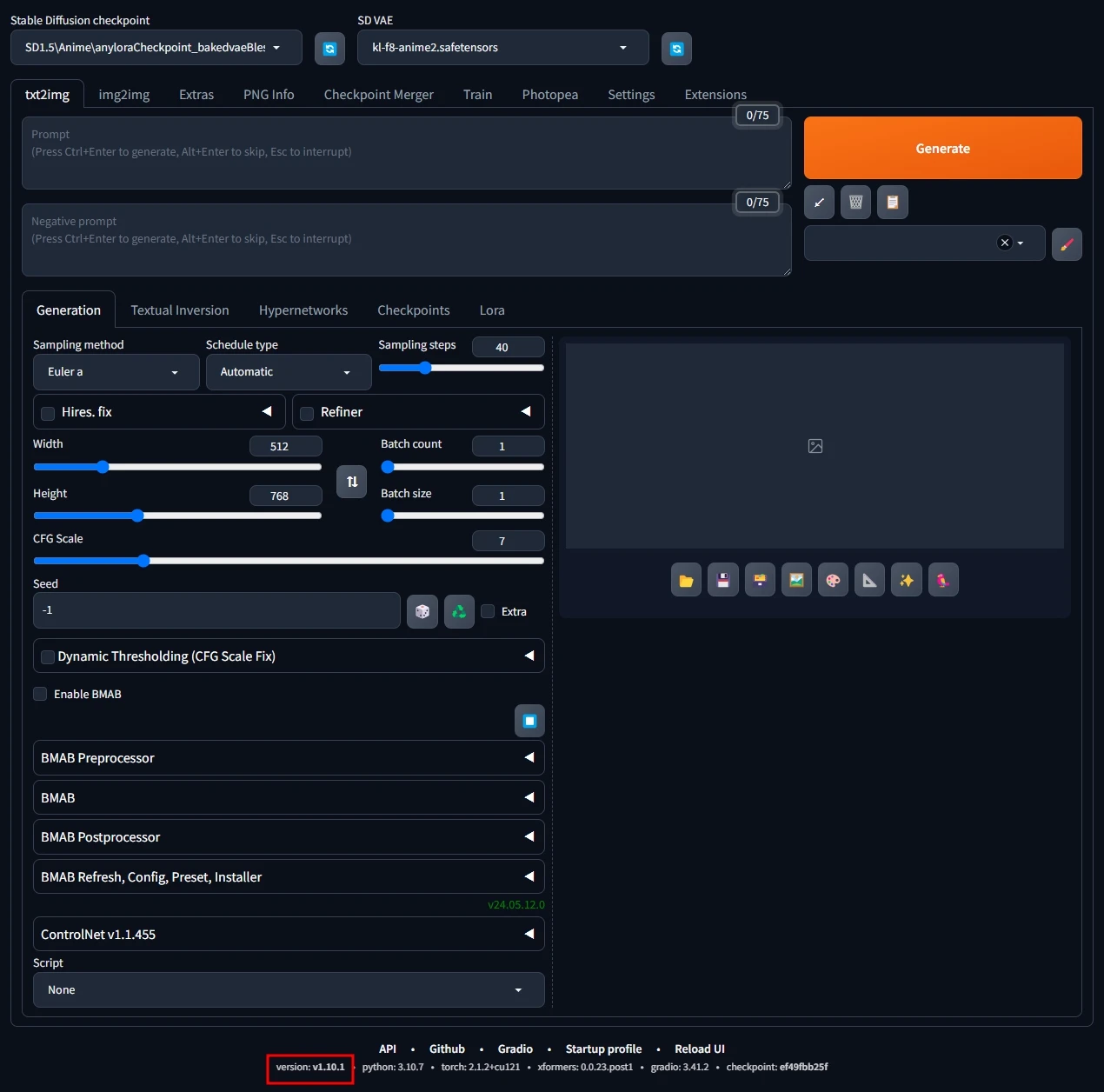Send the image to the Extras tab

pos(869,580)
